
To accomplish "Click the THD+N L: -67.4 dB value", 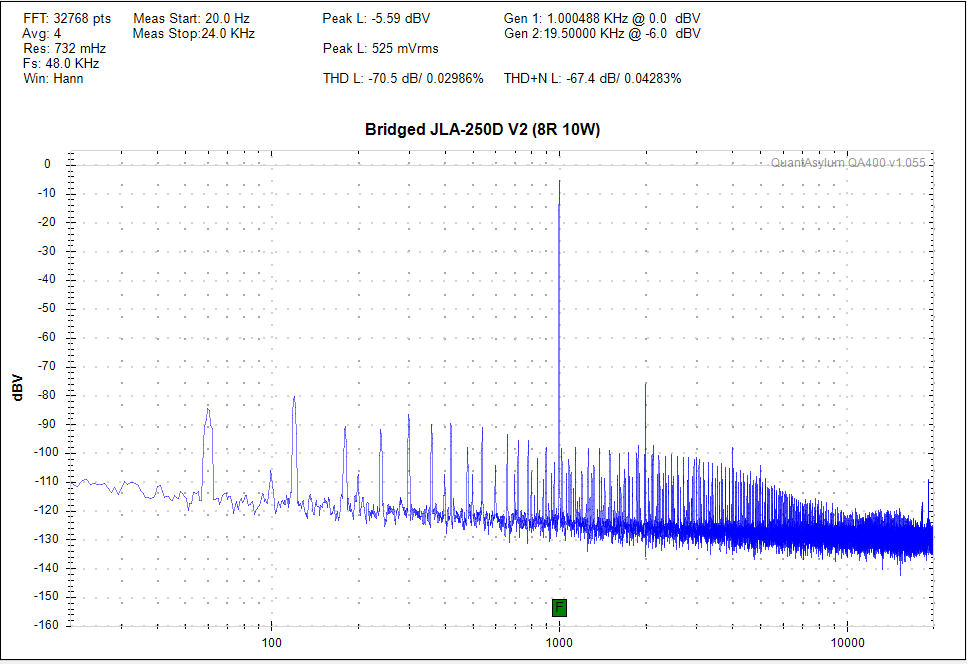I will click(592, 78).
